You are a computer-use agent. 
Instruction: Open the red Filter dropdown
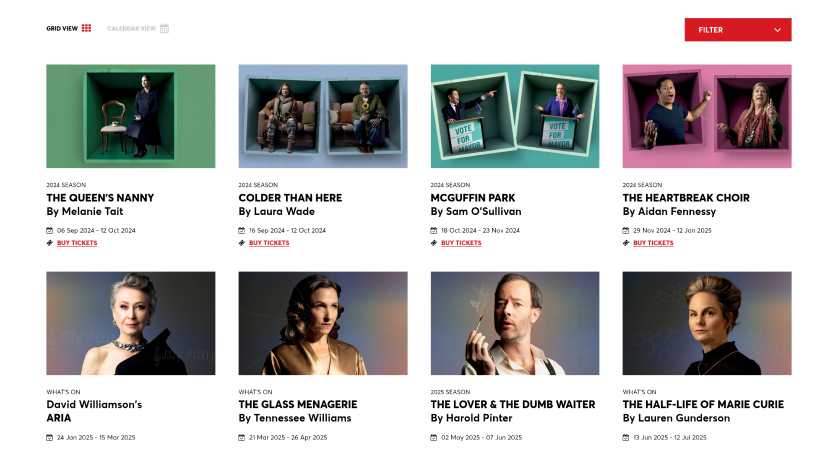[738, 30]
